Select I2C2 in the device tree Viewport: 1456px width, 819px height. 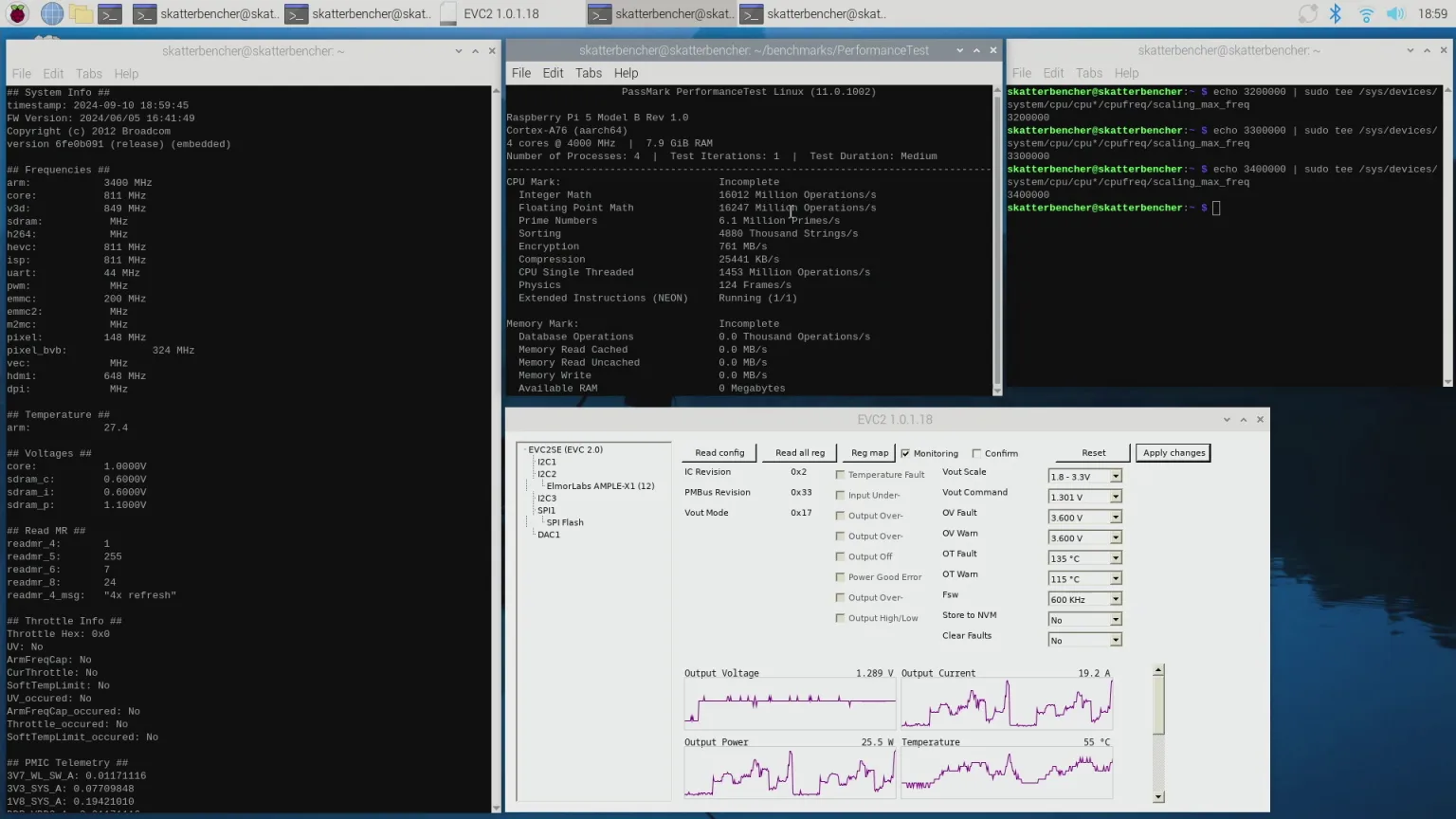coord(547,474)
